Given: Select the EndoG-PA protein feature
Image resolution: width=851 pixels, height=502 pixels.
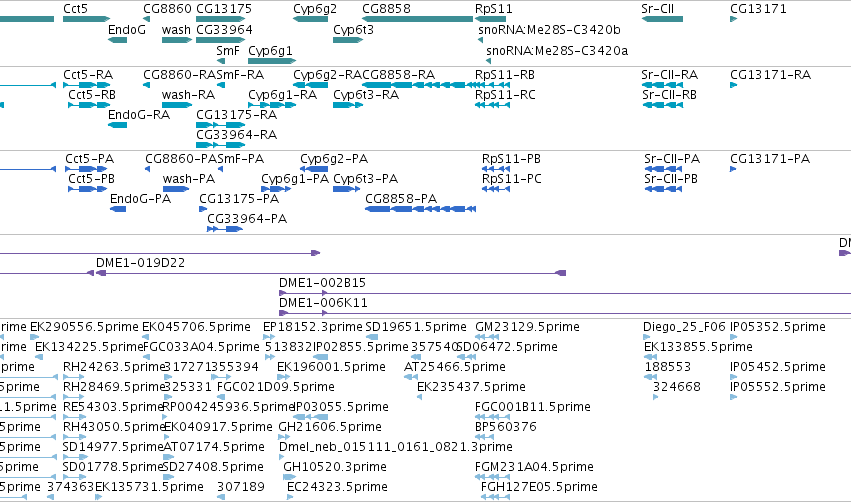Looking at the screenshot, I should point(118,209).
